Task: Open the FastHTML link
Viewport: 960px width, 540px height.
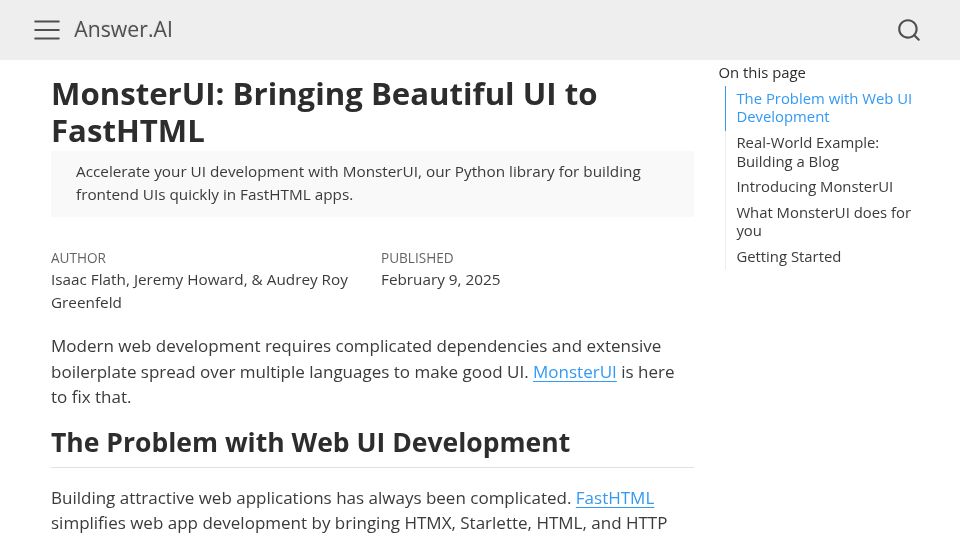Action: [615, 498]
